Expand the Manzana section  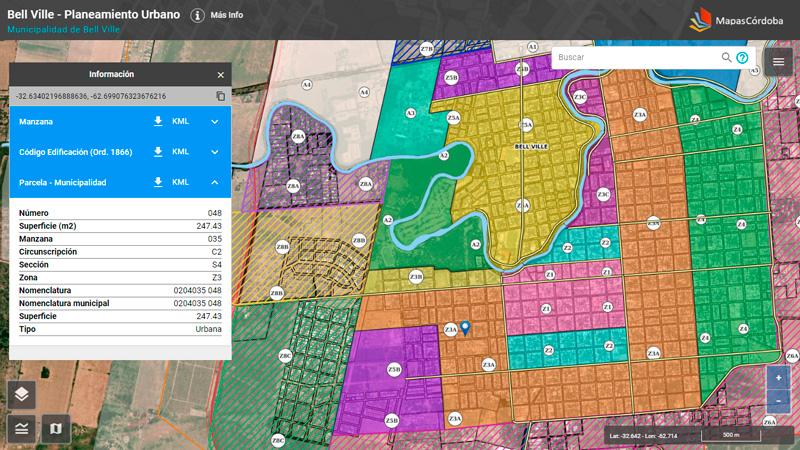[x=214, y=121]
